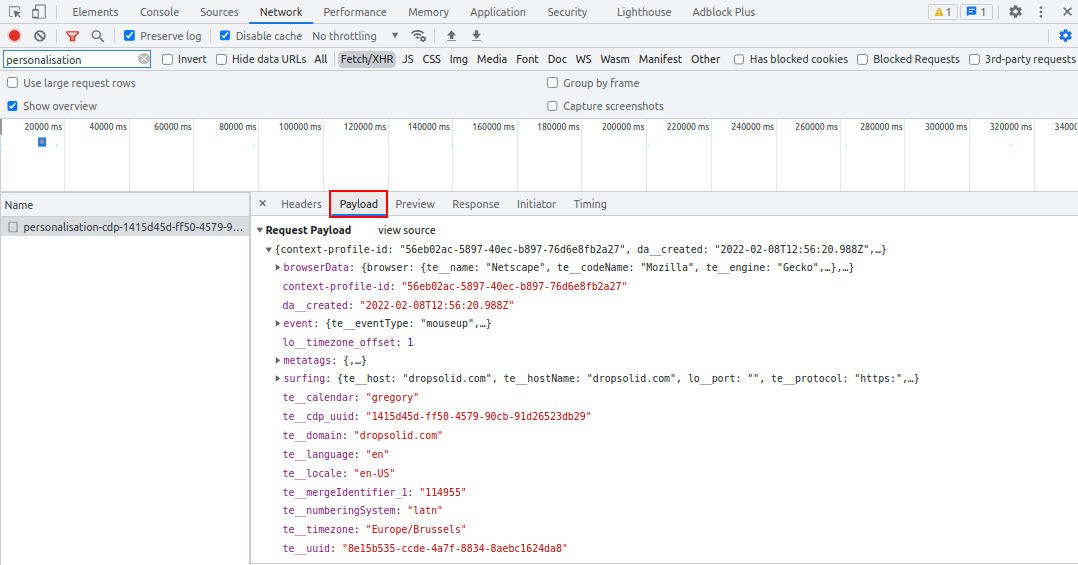The image size is (1078, 565).
Task: Click the issues message badge
Action: tap(976, 12)
